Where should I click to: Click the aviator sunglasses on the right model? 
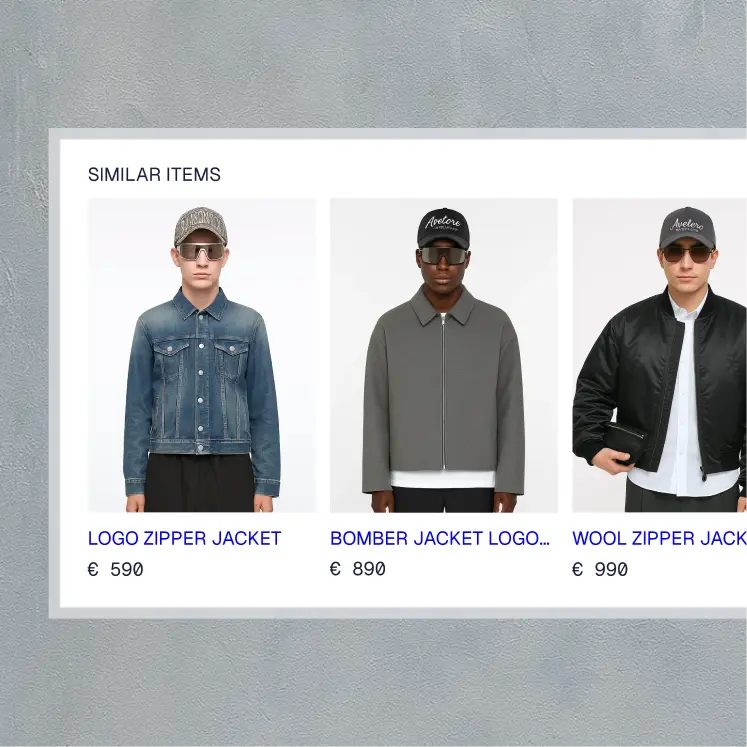(x=687, y=254)
